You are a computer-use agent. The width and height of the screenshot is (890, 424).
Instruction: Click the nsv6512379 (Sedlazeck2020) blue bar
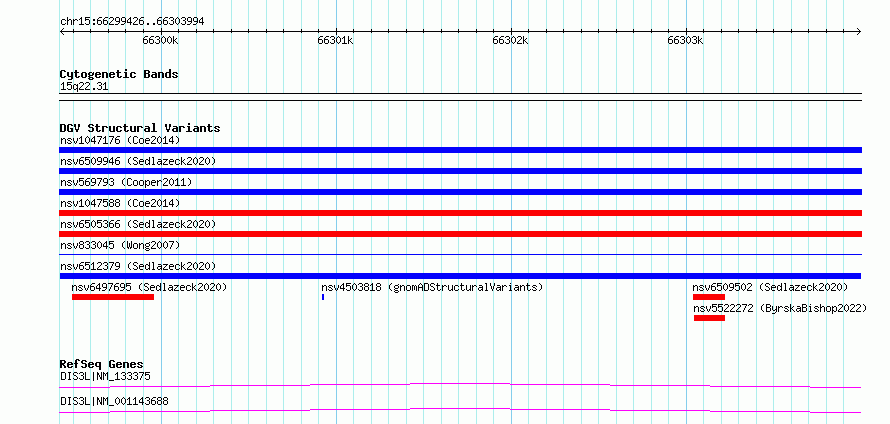(x=460, y=276)
